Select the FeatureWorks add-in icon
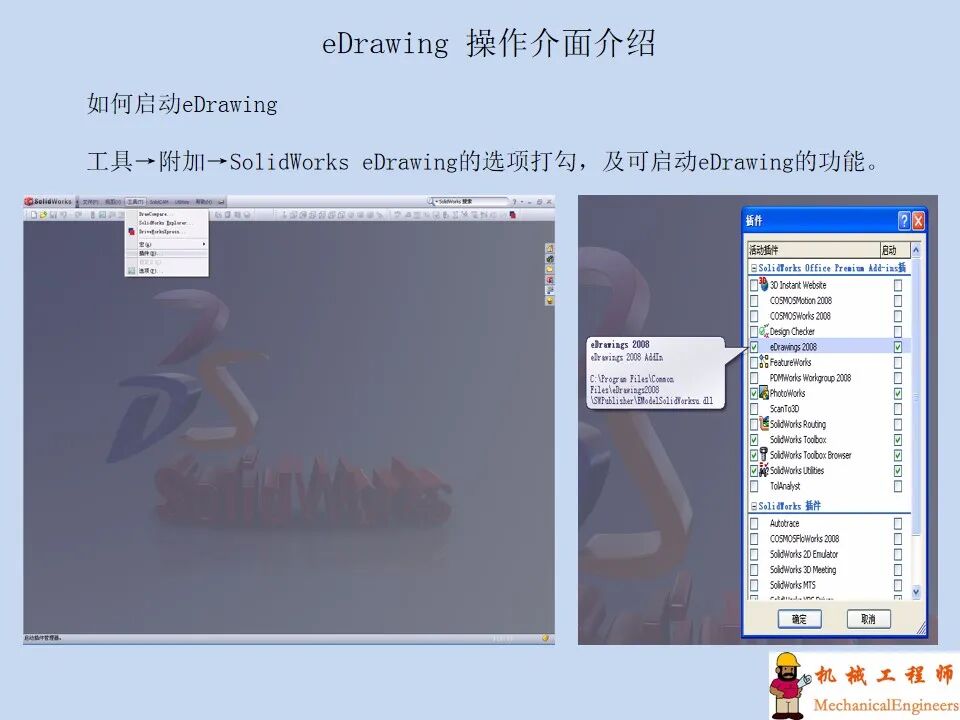 763,363
